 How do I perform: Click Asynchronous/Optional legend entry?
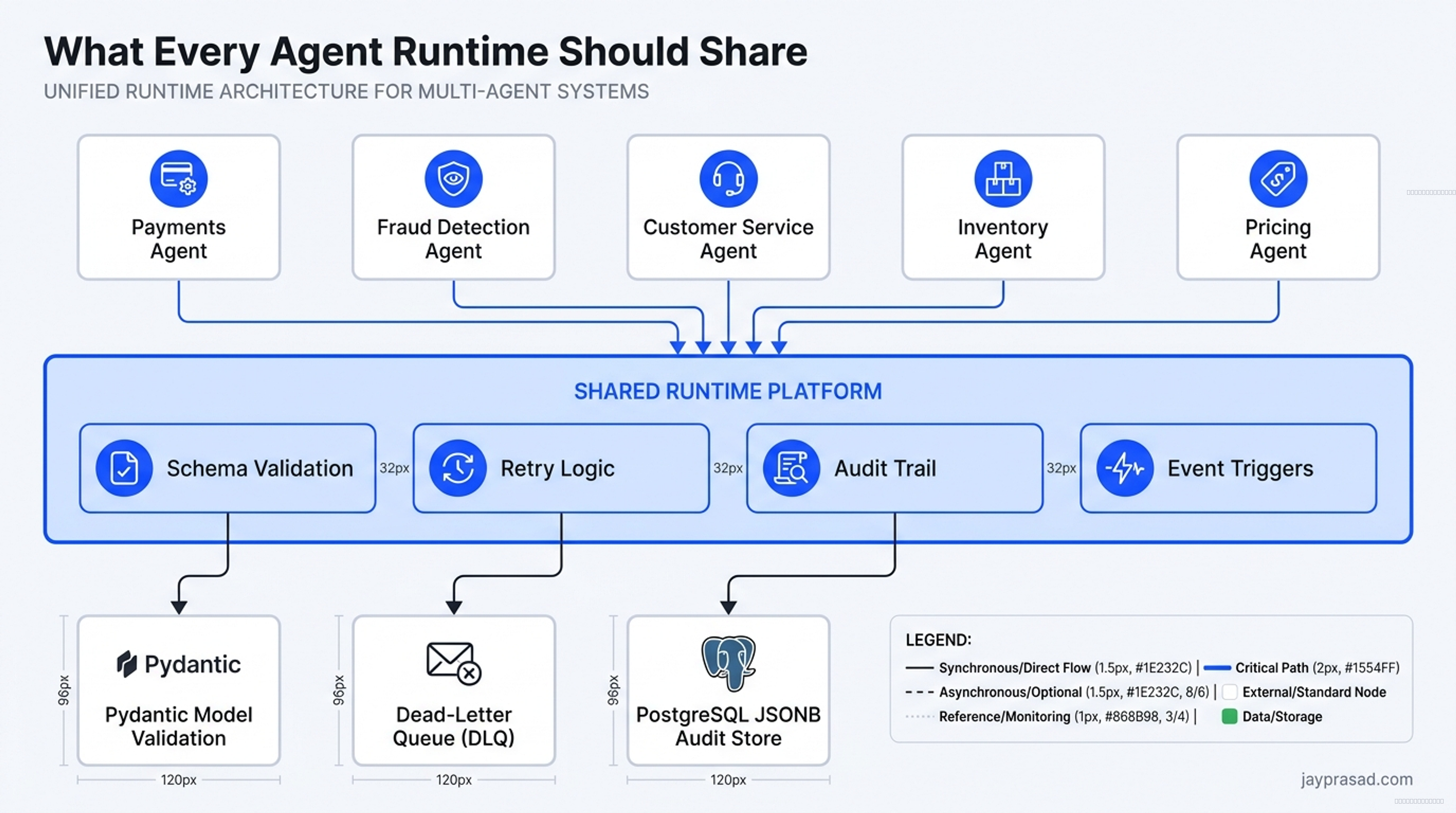click(x=1074, y=692)
